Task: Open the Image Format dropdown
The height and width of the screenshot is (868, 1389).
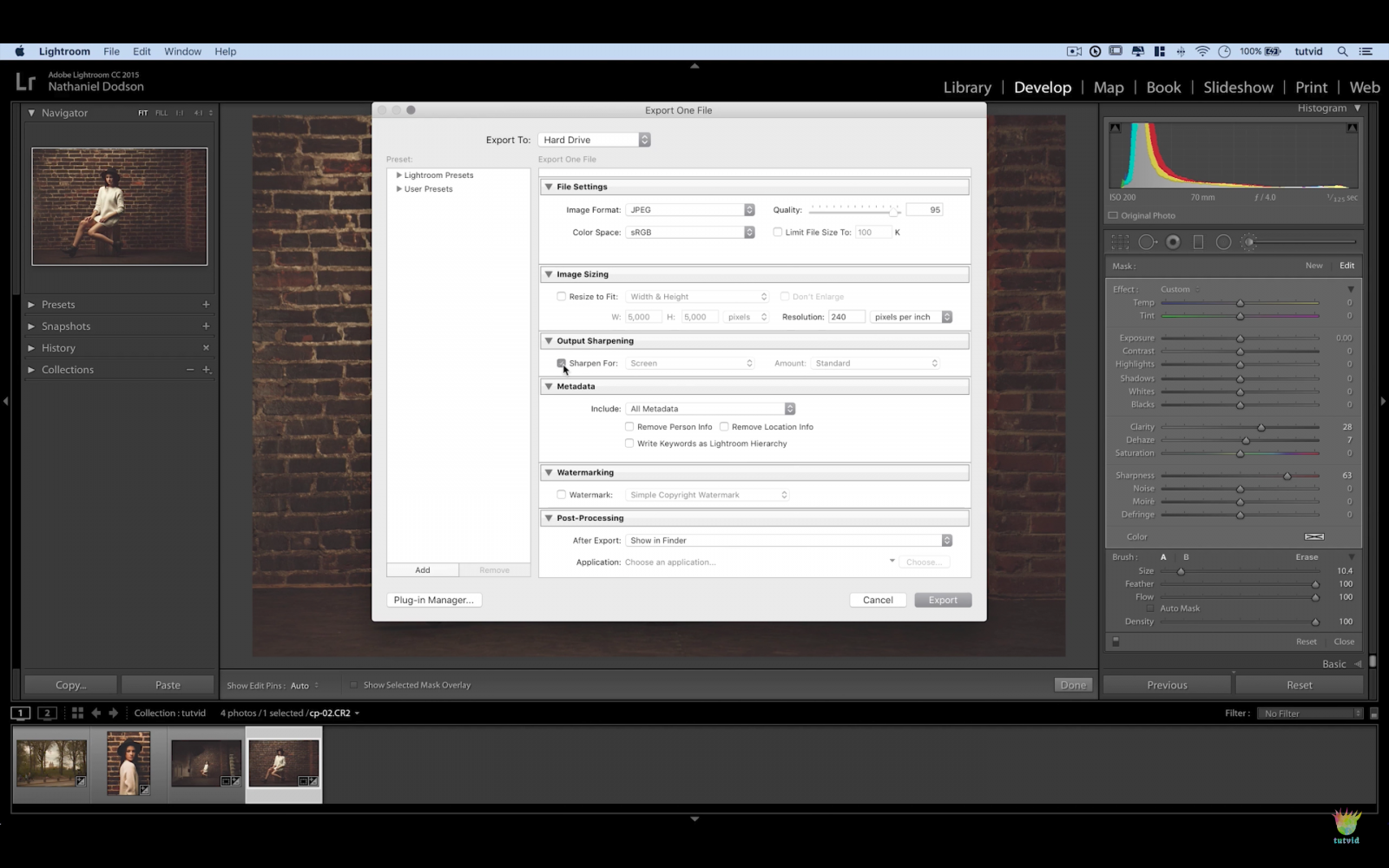Action: tap(690, 209)
